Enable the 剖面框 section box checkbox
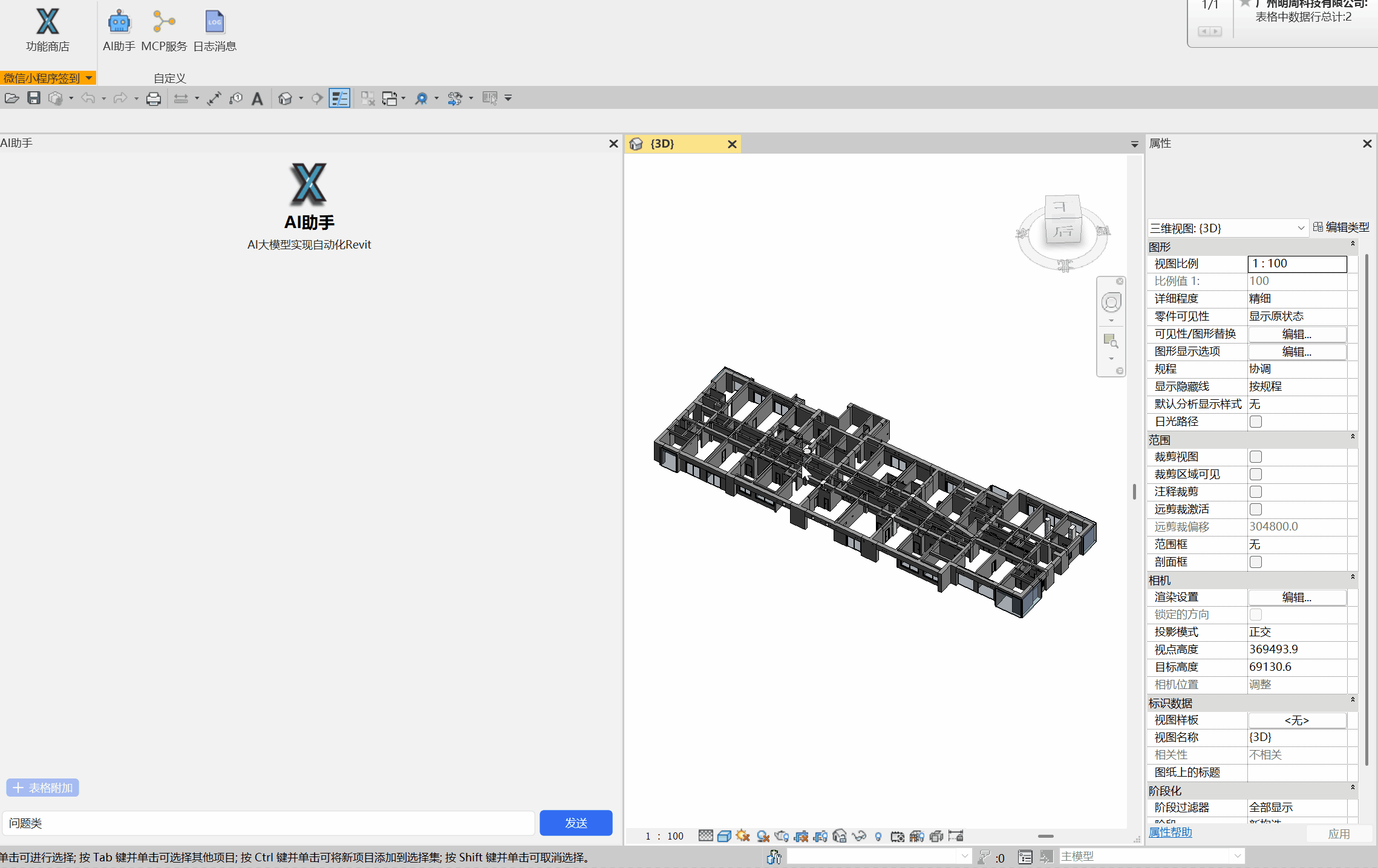This screenshot has width=1378, height=868. [x=1256, y=562]
